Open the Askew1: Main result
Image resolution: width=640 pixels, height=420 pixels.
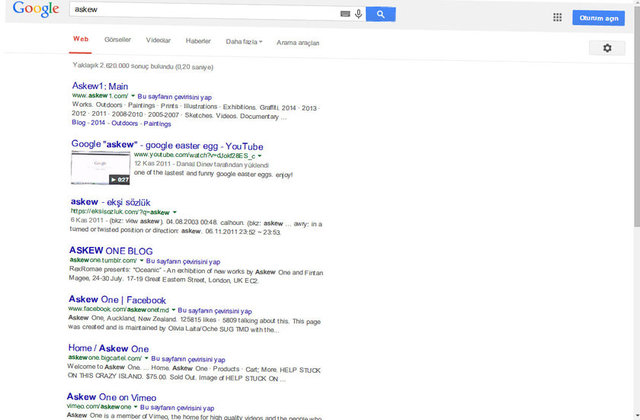pos(100,86)
